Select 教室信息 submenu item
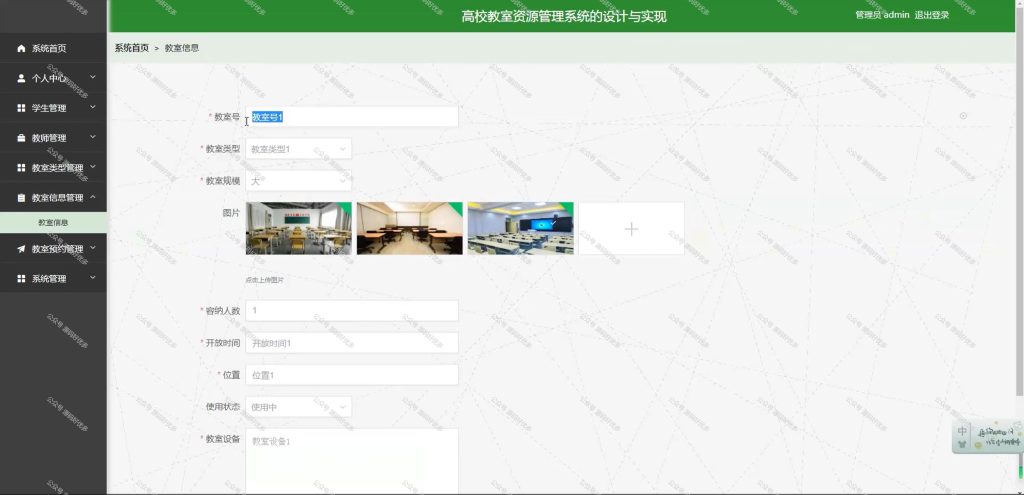This screenshot has height=495, width=1024. tap(54, 223)
